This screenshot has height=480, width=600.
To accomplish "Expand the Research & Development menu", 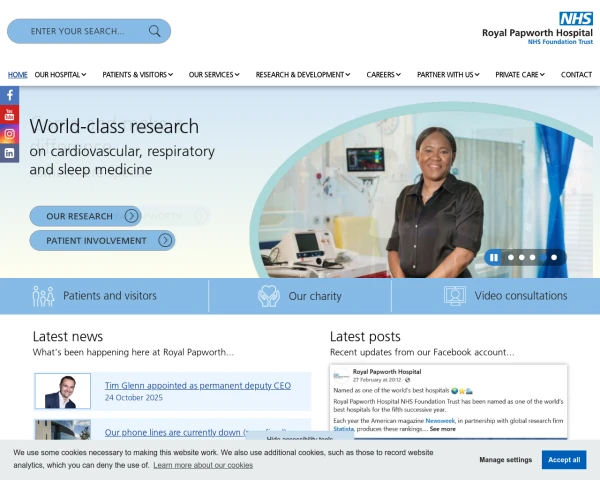I will click(303, 75).
